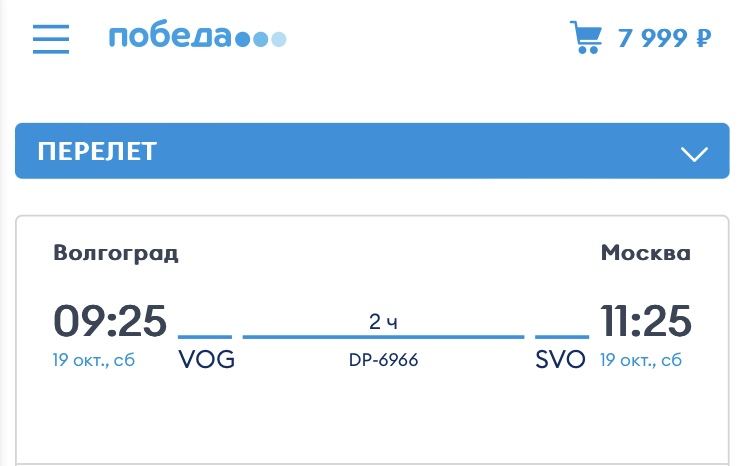Click the three dots in the Победа logo

261,40
